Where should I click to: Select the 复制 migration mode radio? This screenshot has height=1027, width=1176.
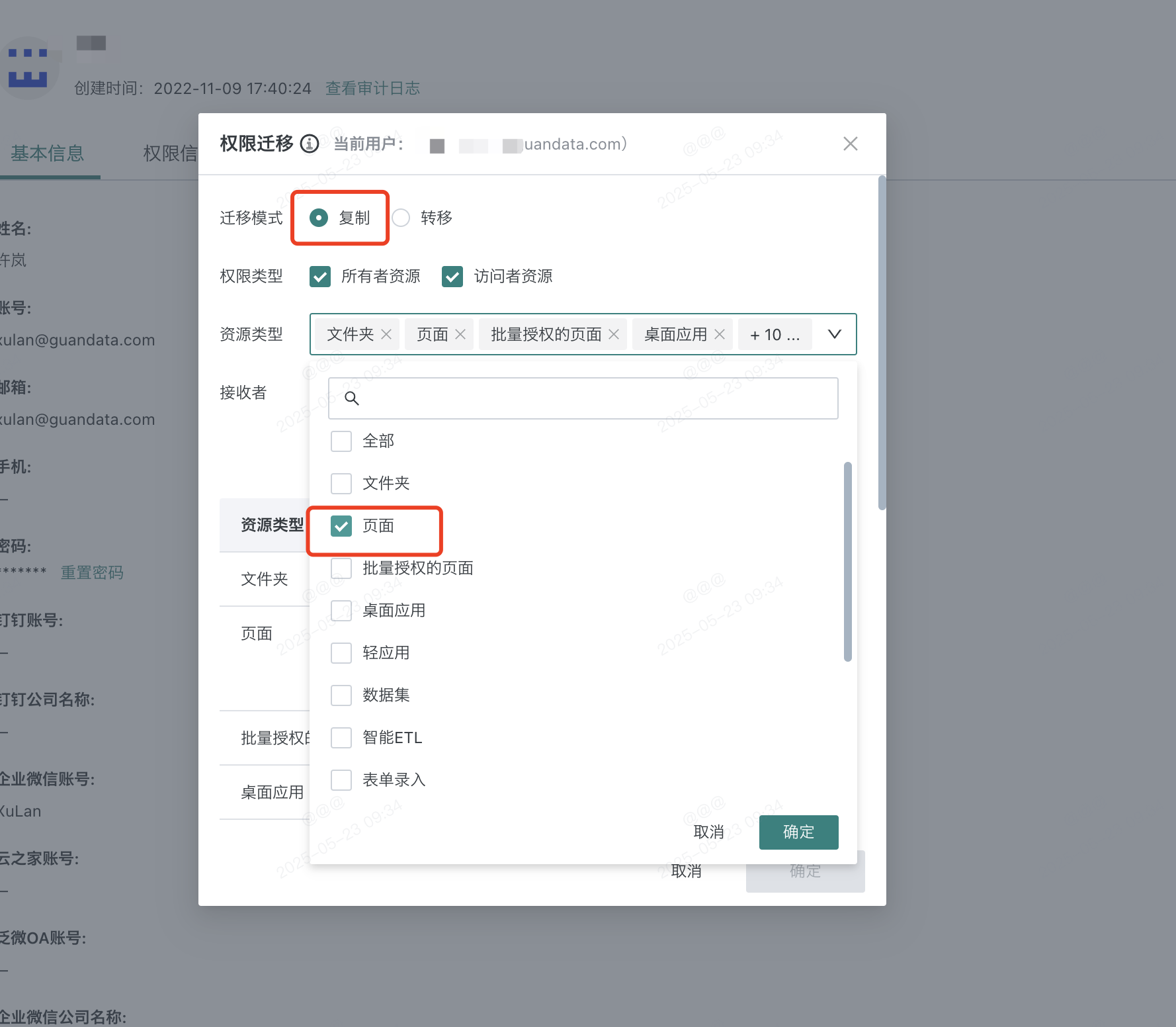[x=319, y=218]
